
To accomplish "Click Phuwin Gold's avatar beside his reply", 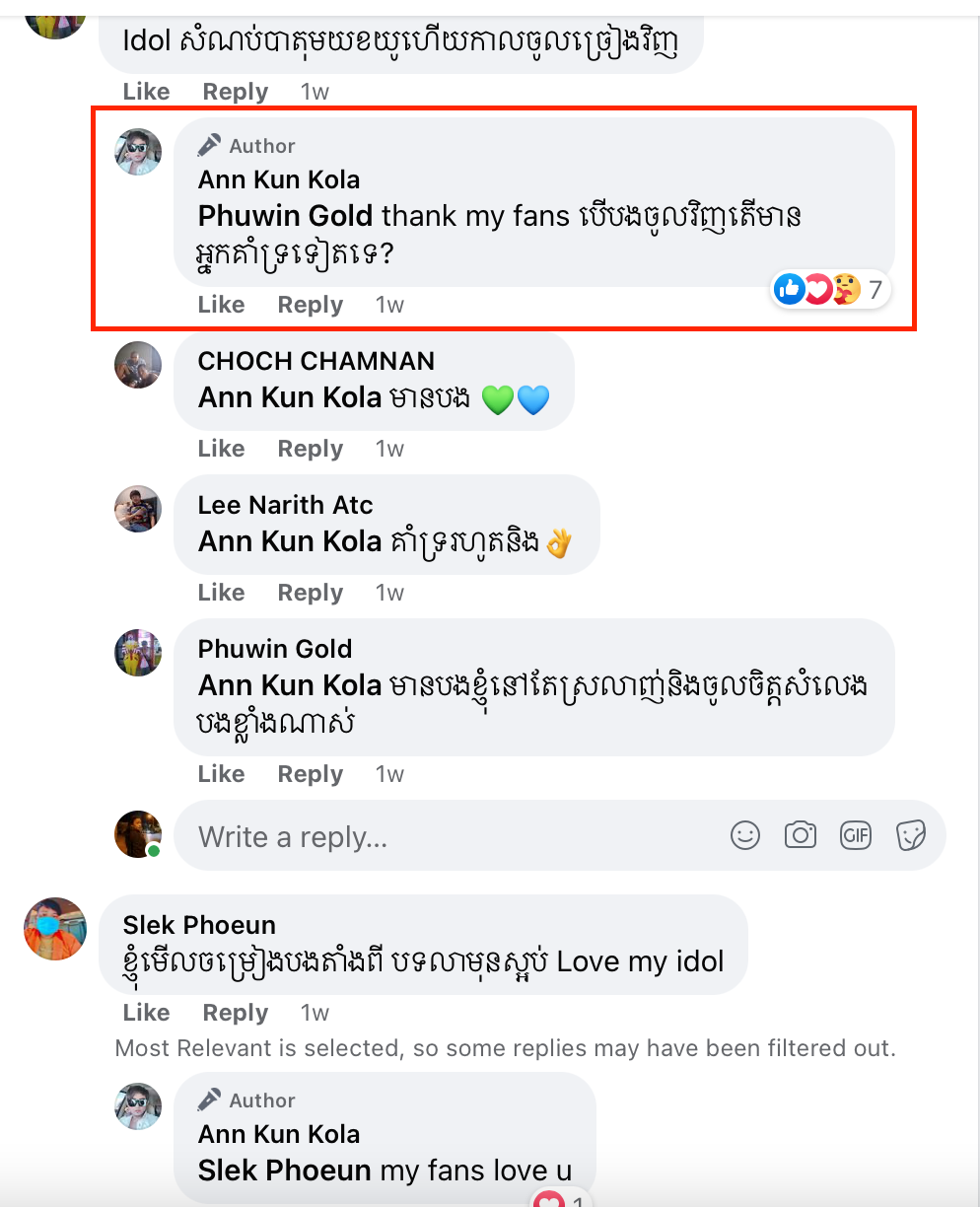I will tap(138, 653).
